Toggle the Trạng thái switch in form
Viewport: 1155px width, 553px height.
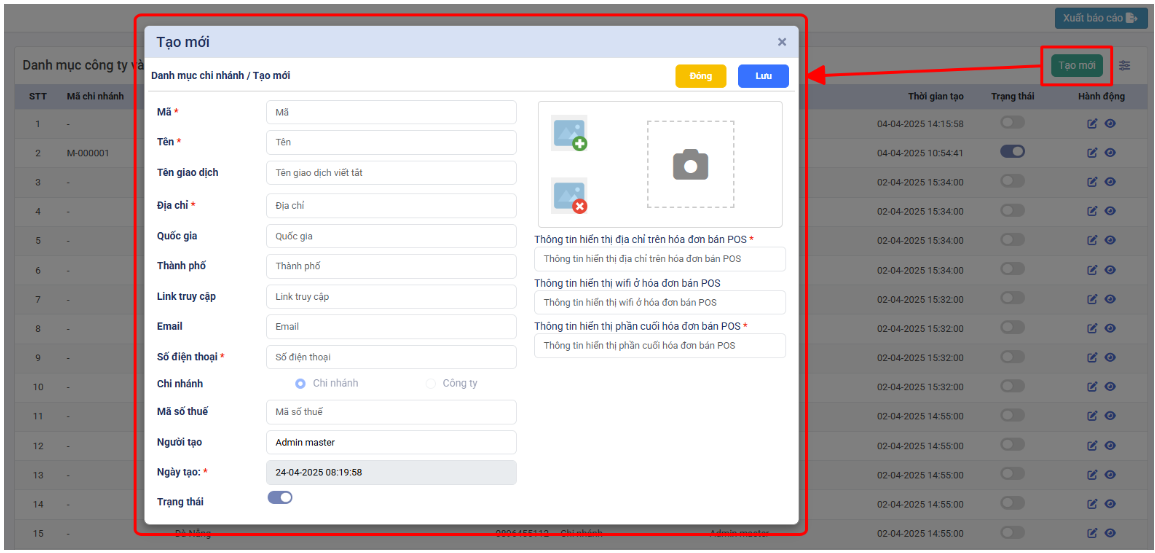click(280, 498)
